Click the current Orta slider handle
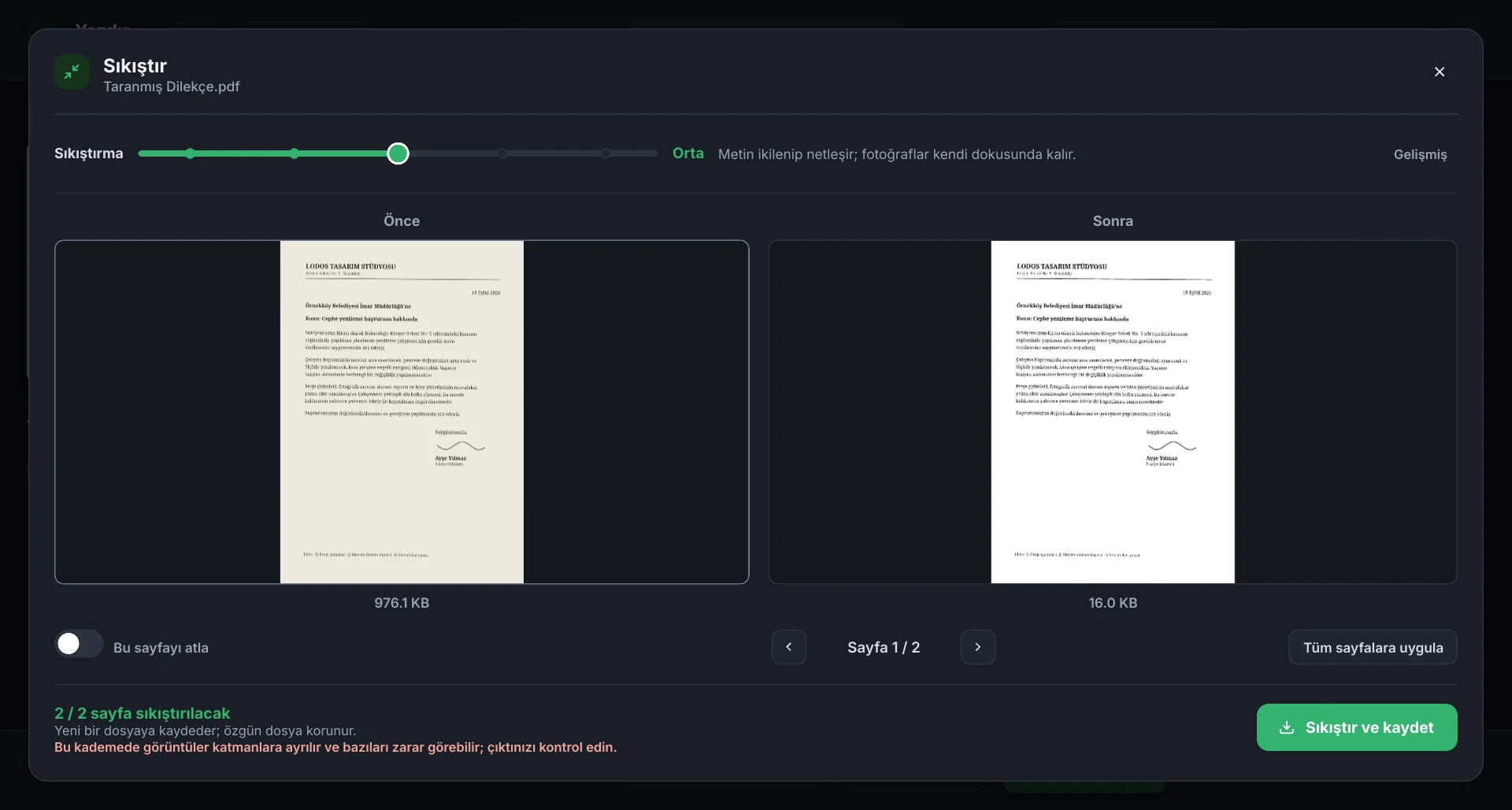Image resolution: width=1512 pixels, height=810 pixels. coord(398,153)
